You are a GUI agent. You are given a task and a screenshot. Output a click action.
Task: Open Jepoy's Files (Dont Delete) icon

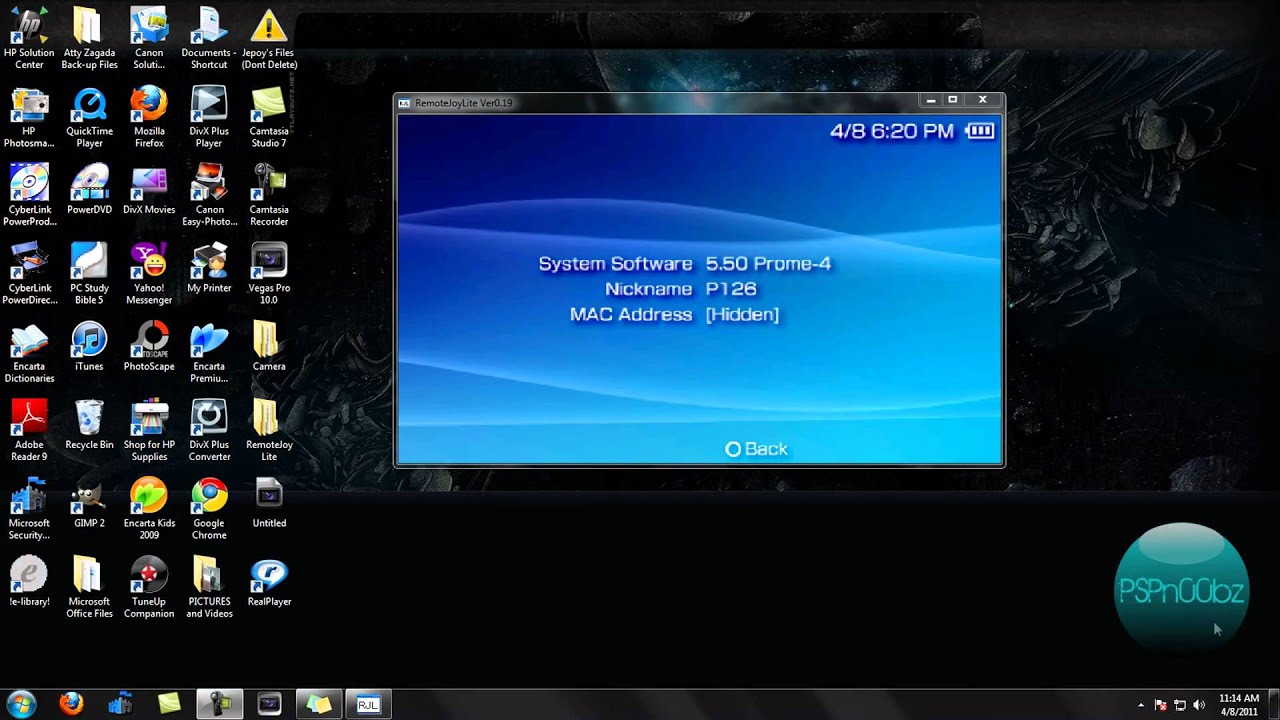(x=268, y=40)
